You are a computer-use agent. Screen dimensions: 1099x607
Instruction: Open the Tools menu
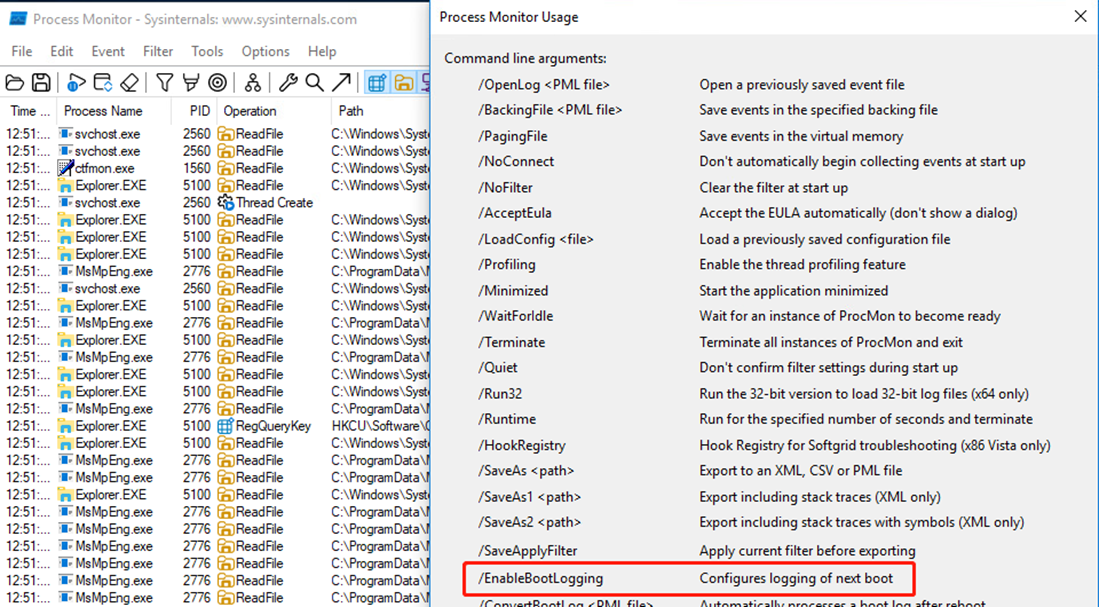pyautogui.click(x=207, y=51)
